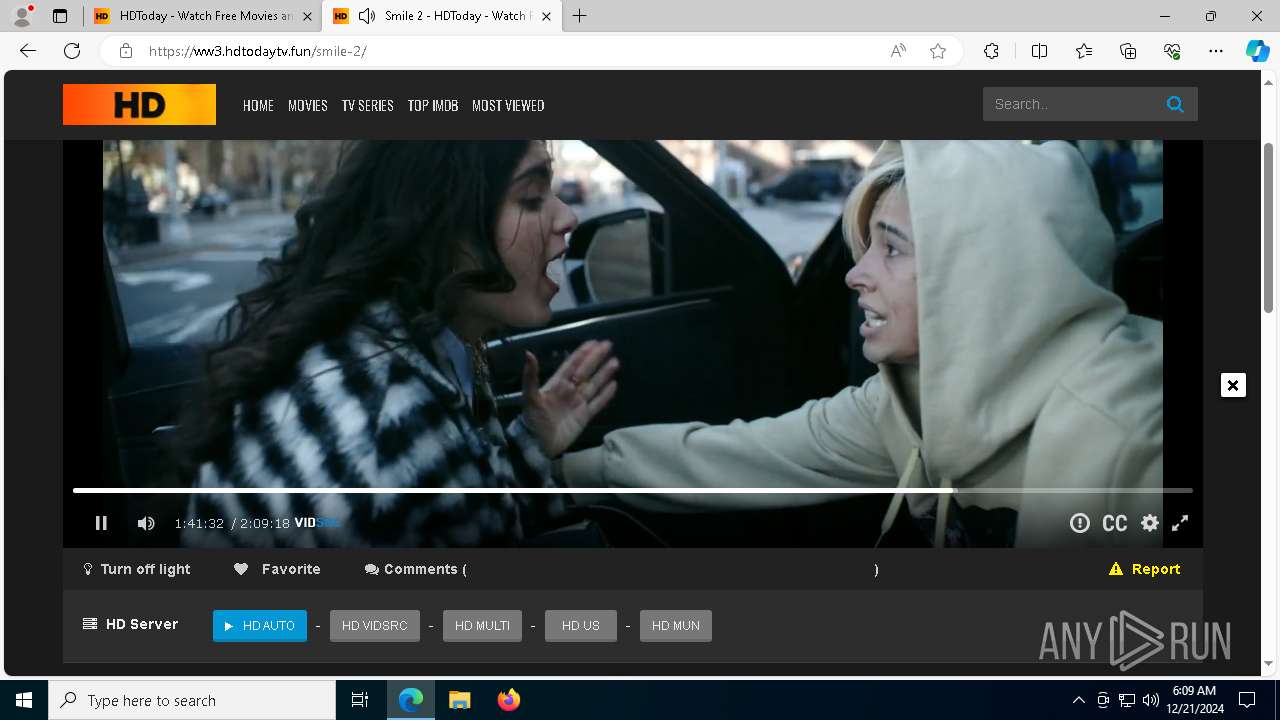Open Windows Start menu
The height and width of the screenshot is (720, 1280).
point(24,700)
